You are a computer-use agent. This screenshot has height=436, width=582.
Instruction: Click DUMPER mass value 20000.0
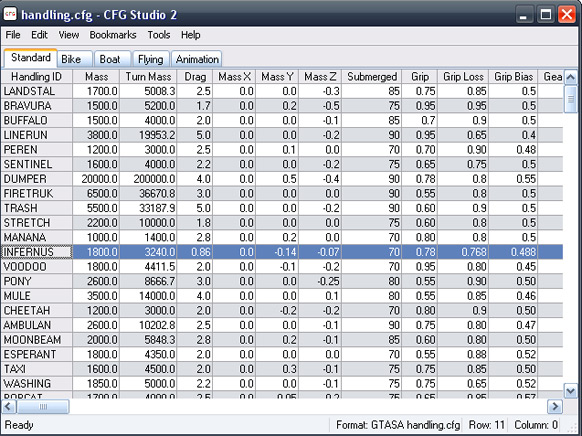tap(96, 179)
